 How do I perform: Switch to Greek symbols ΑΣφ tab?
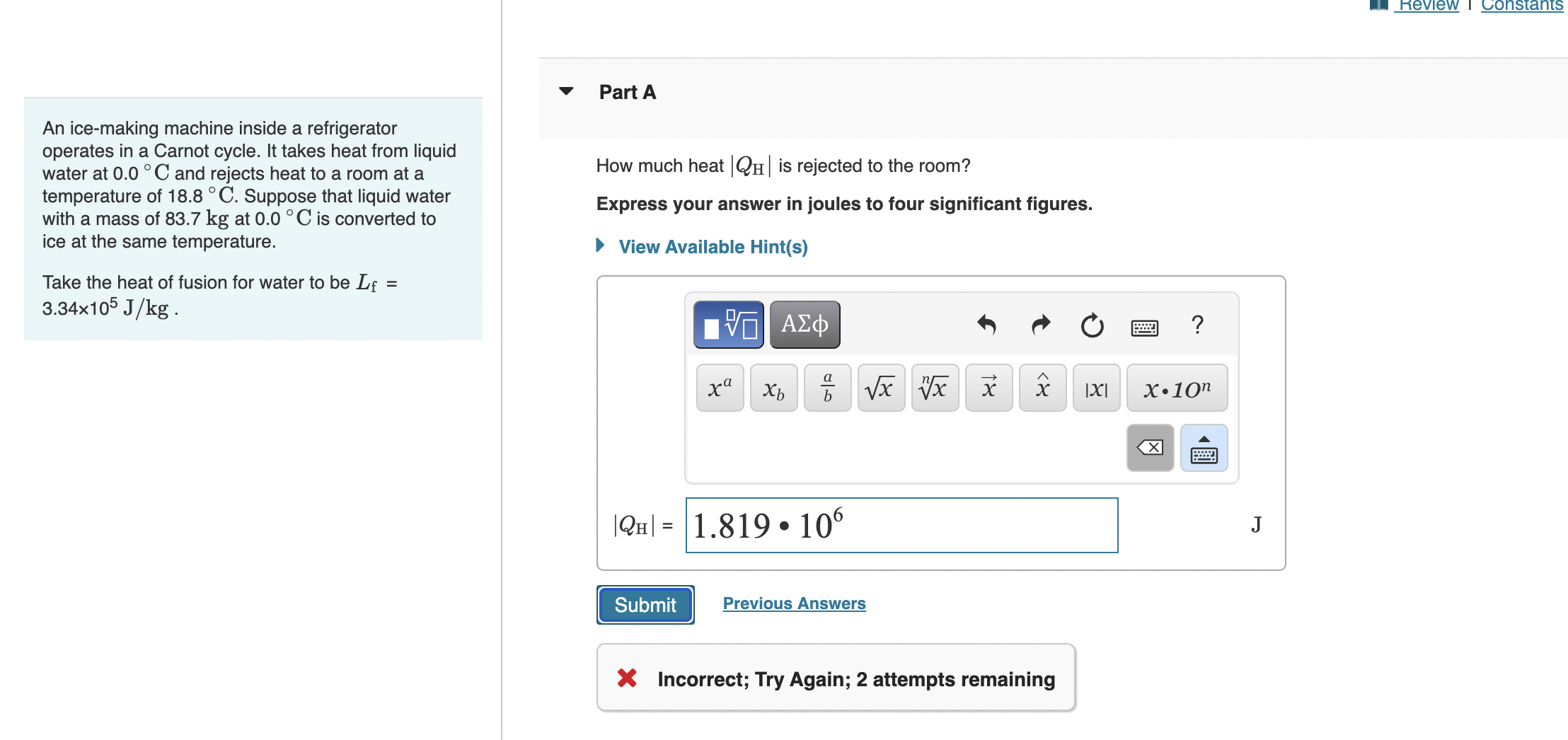[x=805, y=325]
